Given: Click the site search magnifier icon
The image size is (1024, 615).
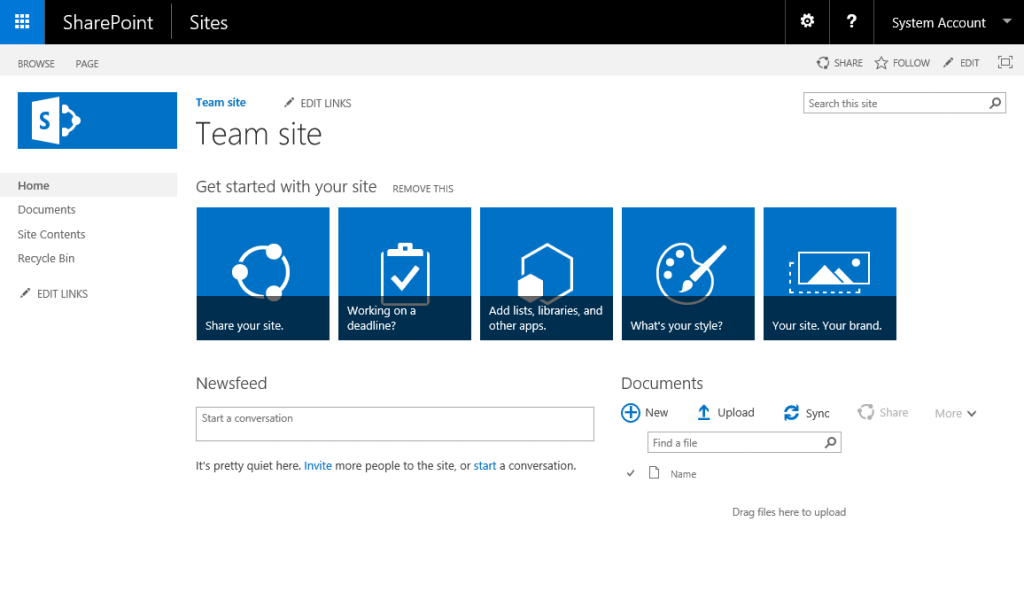Looking at the screenshot, I should tap(995, 103).
